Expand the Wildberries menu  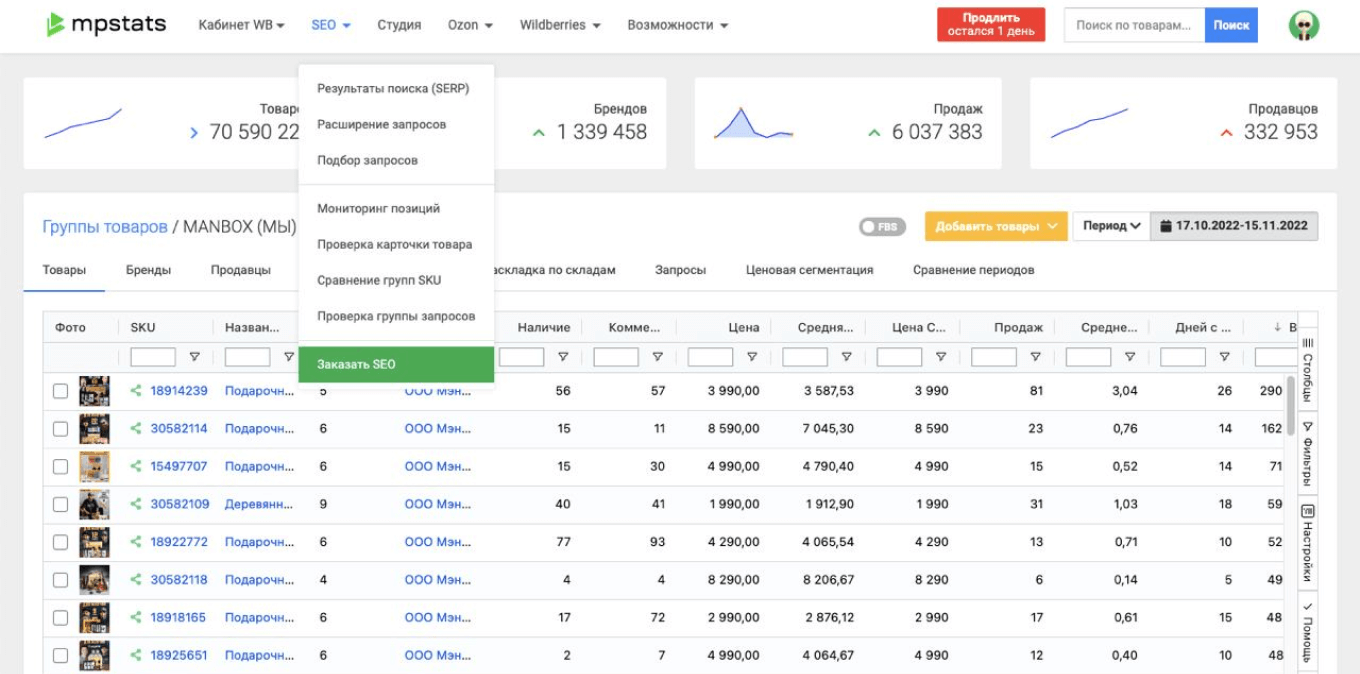[x=560, y=25]
